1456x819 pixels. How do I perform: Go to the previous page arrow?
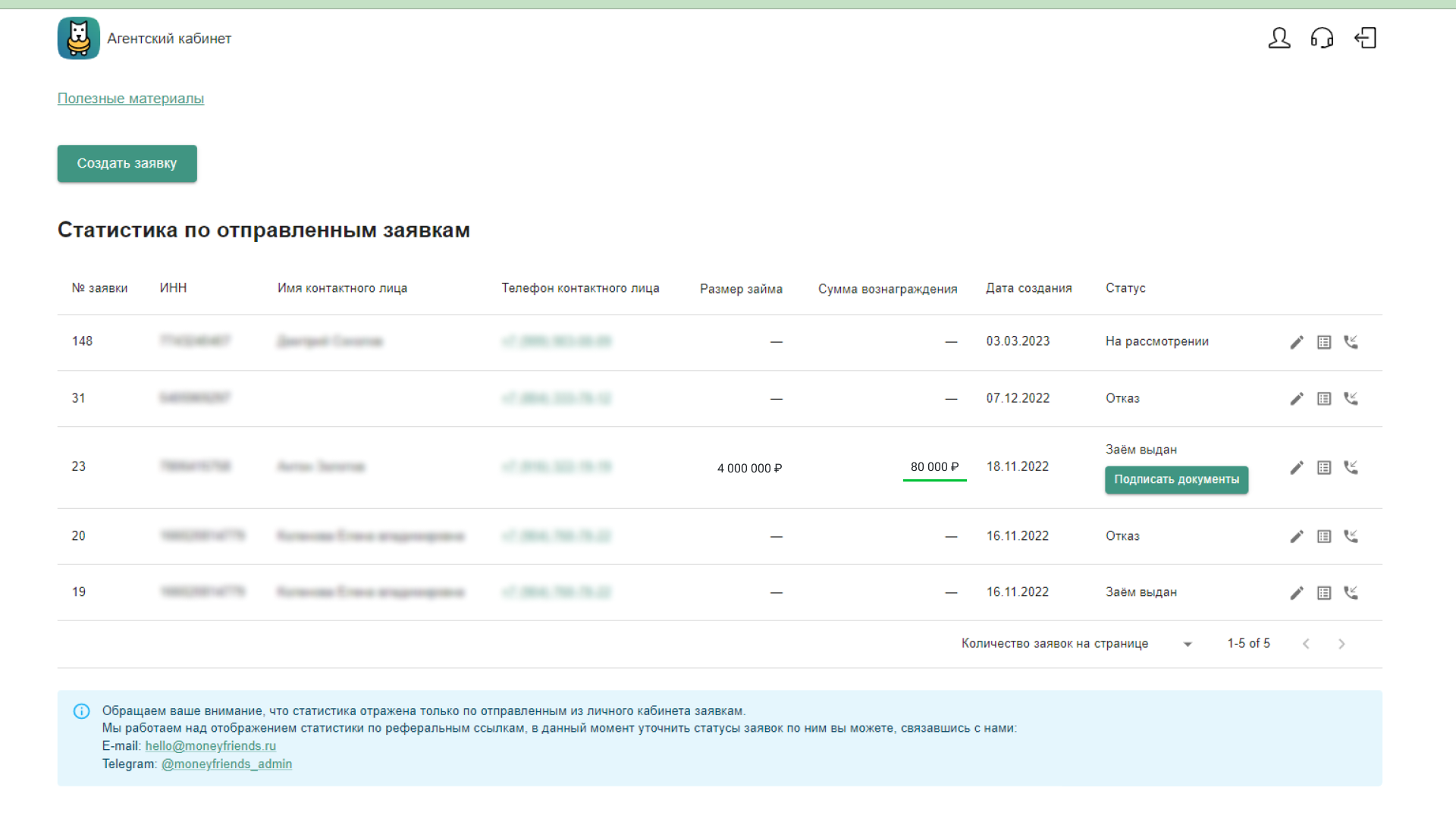pos(1306,644)
